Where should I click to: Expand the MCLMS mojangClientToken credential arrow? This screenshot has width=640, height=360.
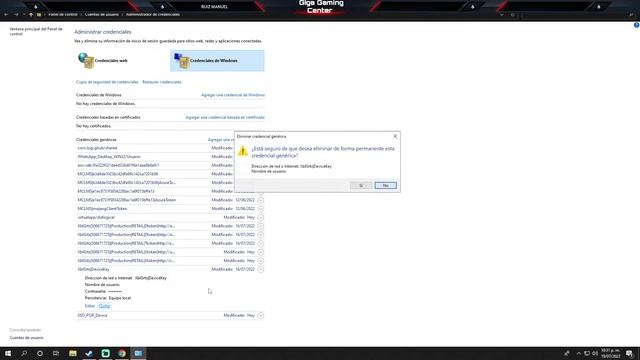pyautogui.click(x=260, y=209)
